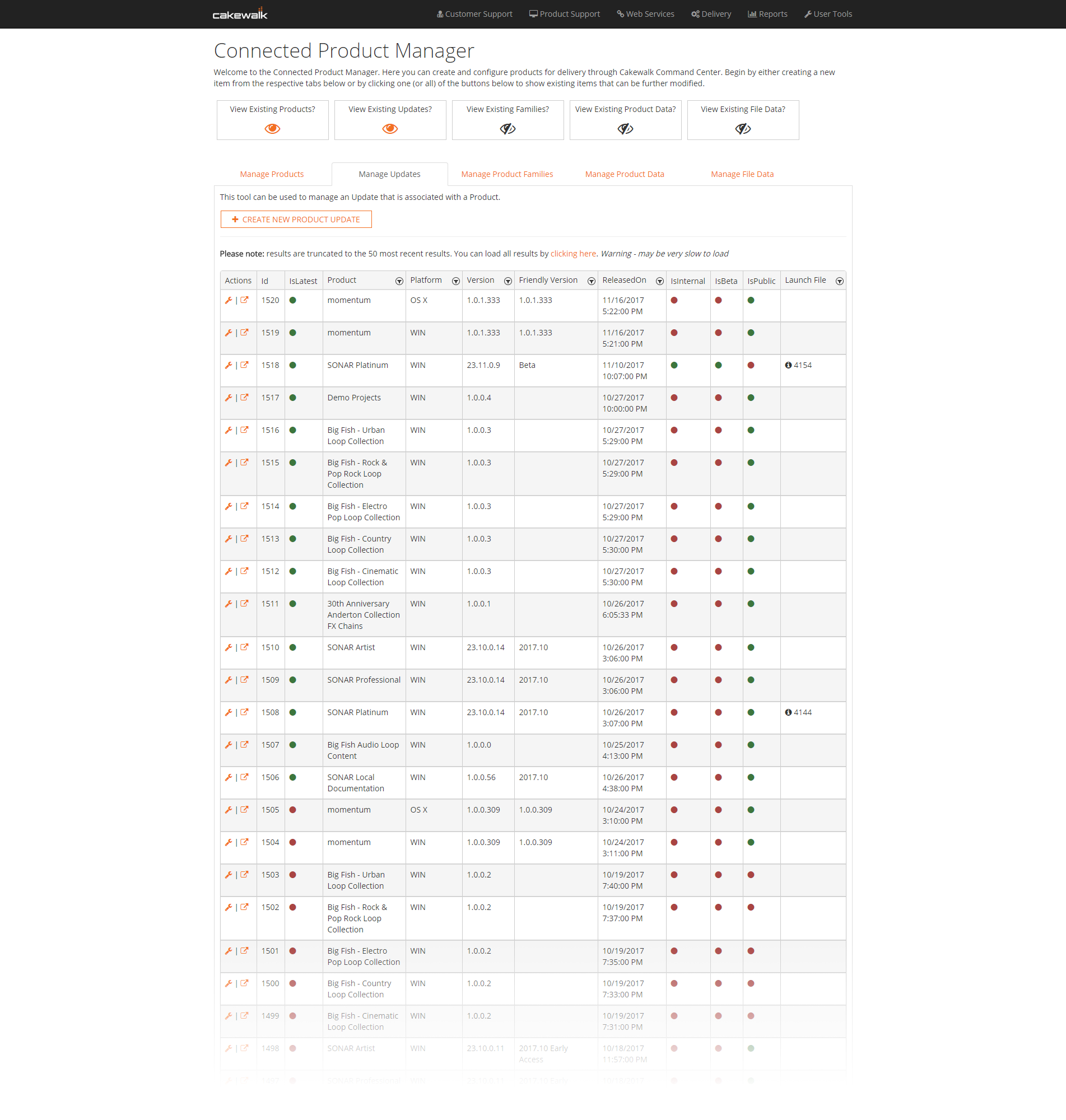This screenshot has width=1066, height=1120.
Task: Open external link icon for SONAR Artist 1510
Action: 244,647
